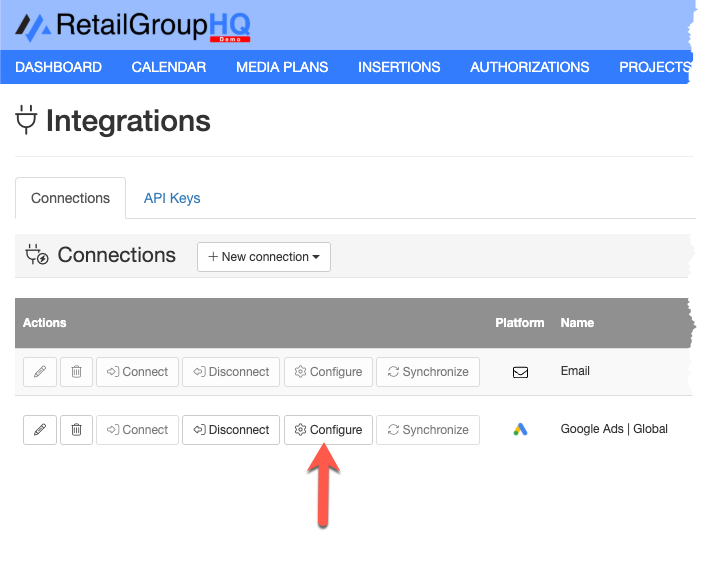Synchronize the Google Ads | Global connection
The width and height of the screenshot is (722, 578).
428,430
